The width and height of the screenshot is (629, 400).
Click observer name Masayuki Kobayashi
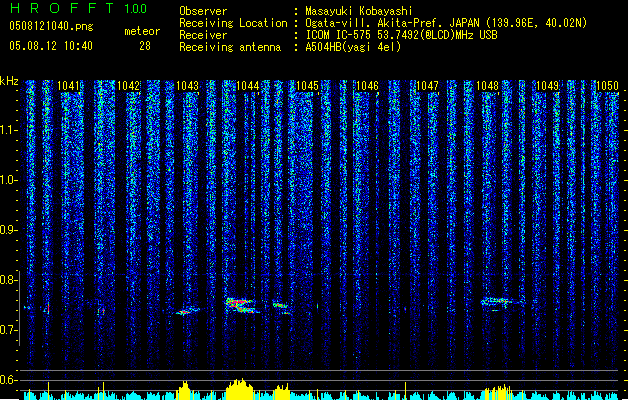[x=359, y=11]
